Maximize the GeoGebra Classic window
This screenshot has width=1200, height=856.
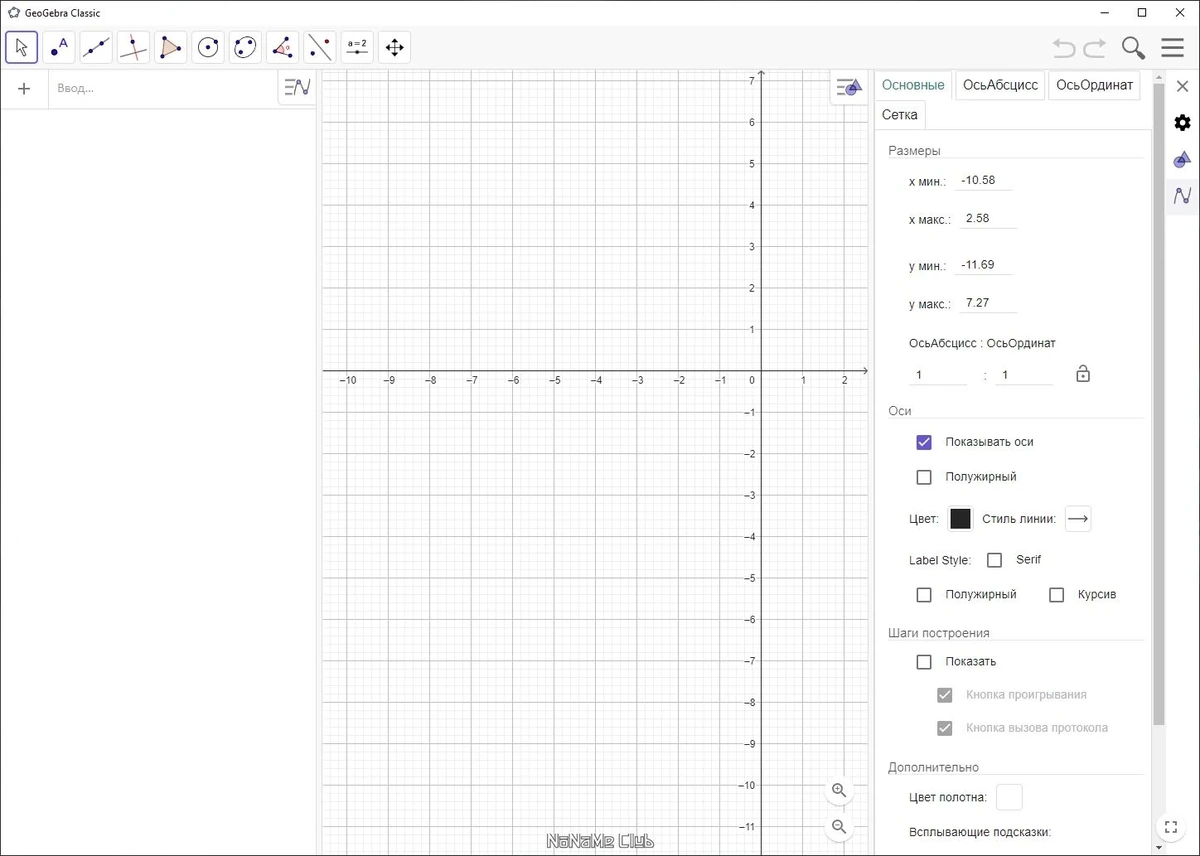tap(1142, 13)
